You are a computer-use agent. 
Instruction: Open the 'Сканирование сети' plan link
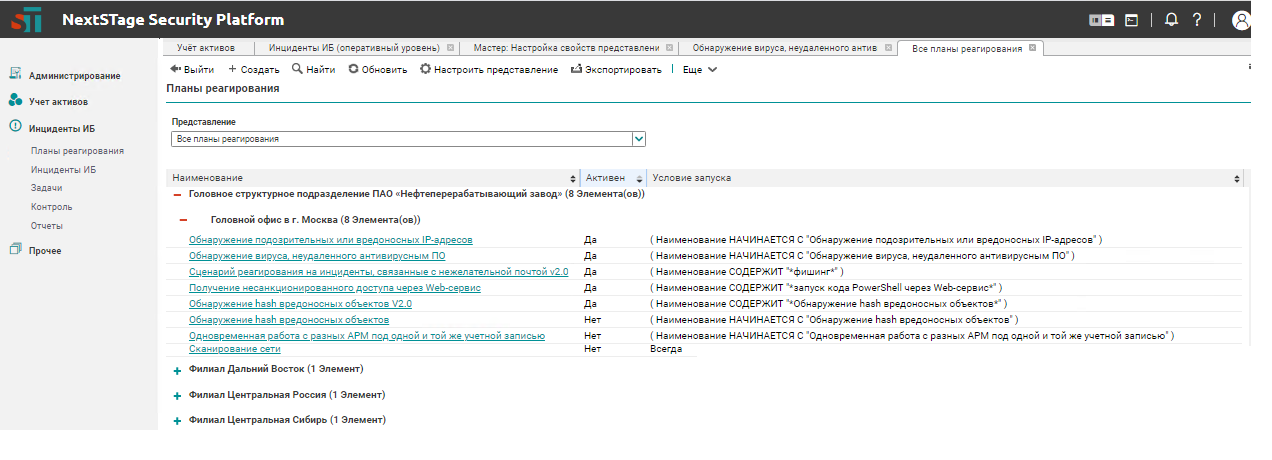point(235,349)
